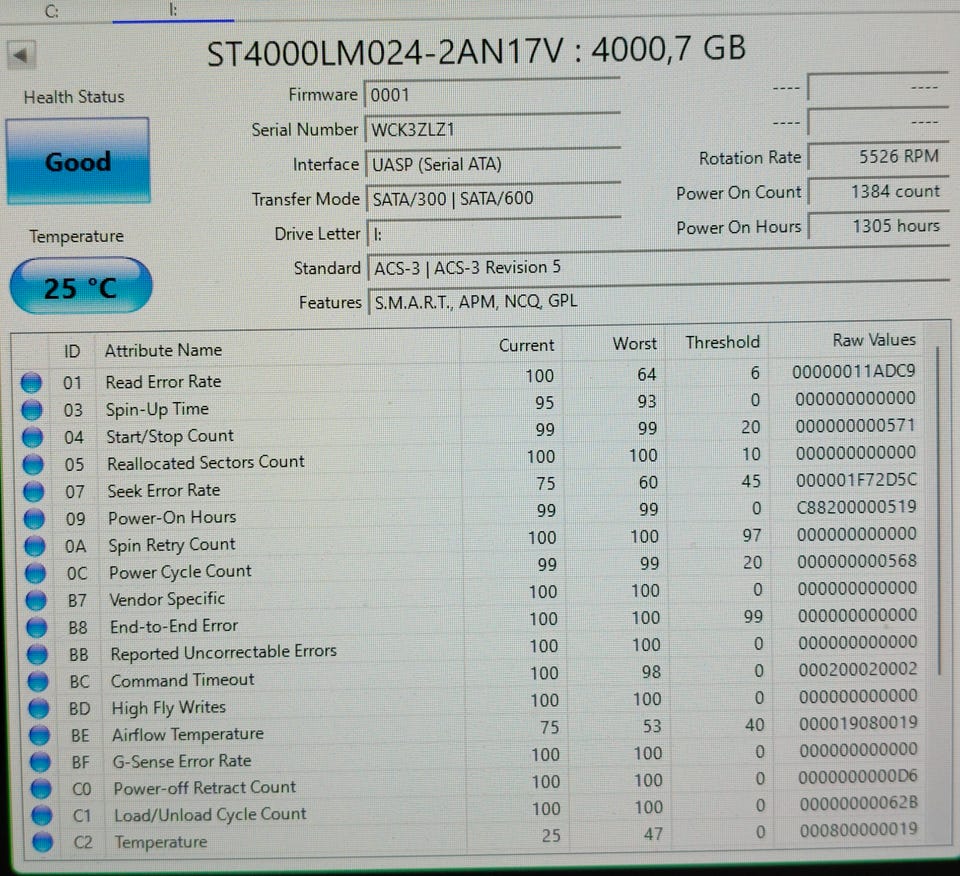
Task: Click the Health Status label
Action: (x=74, y=97)
